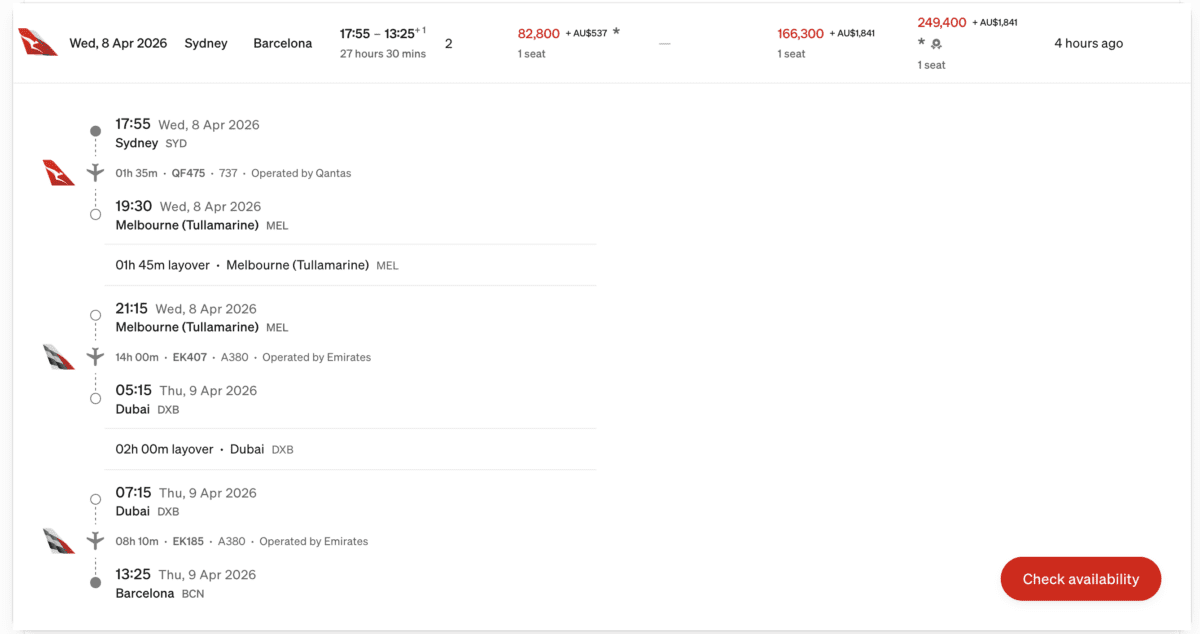Select the 82,800 points fare option
Image resolution: width=1200 pixels, height=634 pixels.
(x=539, y=33)
